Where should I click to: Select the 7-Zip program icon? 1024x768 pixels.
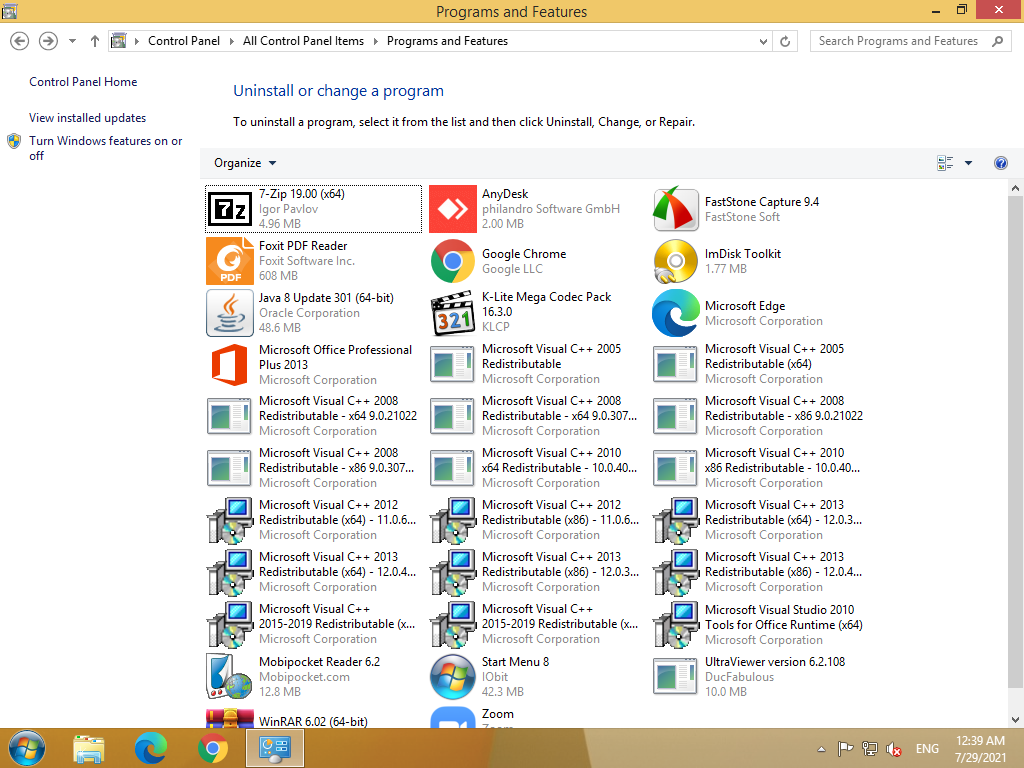[231, 209]
